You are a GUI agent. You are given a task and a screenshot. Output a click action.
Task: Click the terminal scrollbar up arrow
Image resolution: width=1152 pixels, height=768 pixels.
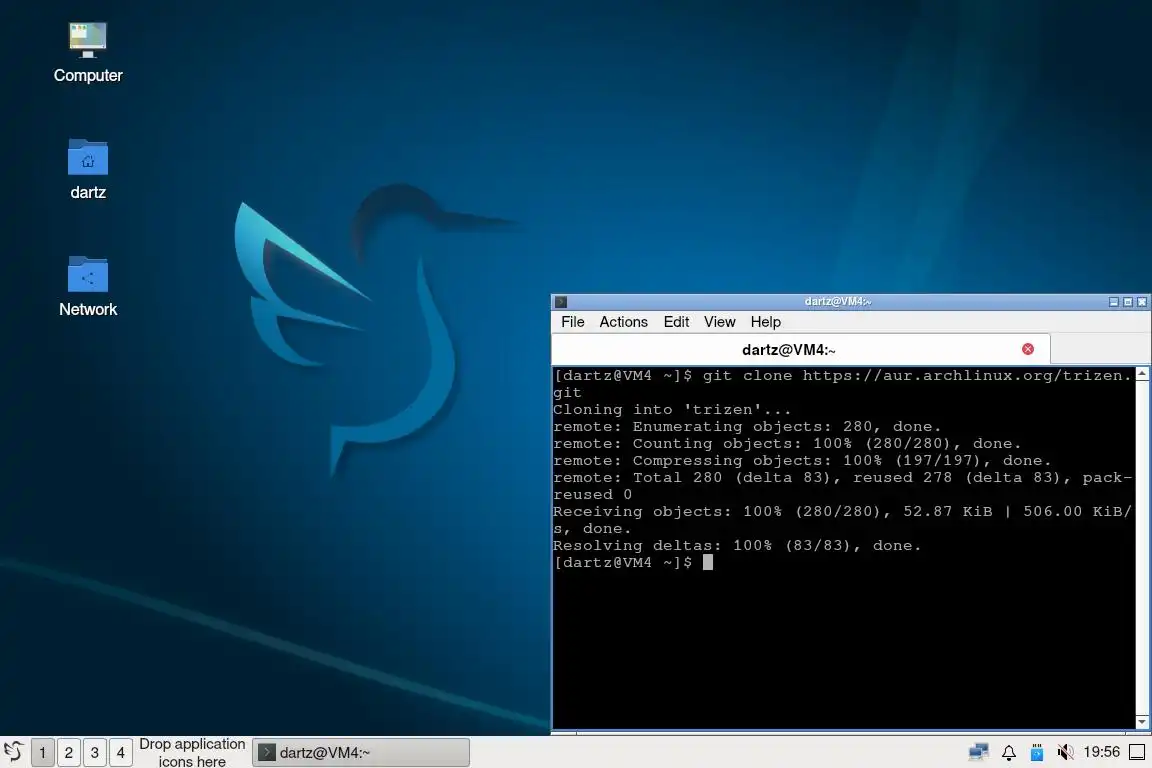(1142, 374)
